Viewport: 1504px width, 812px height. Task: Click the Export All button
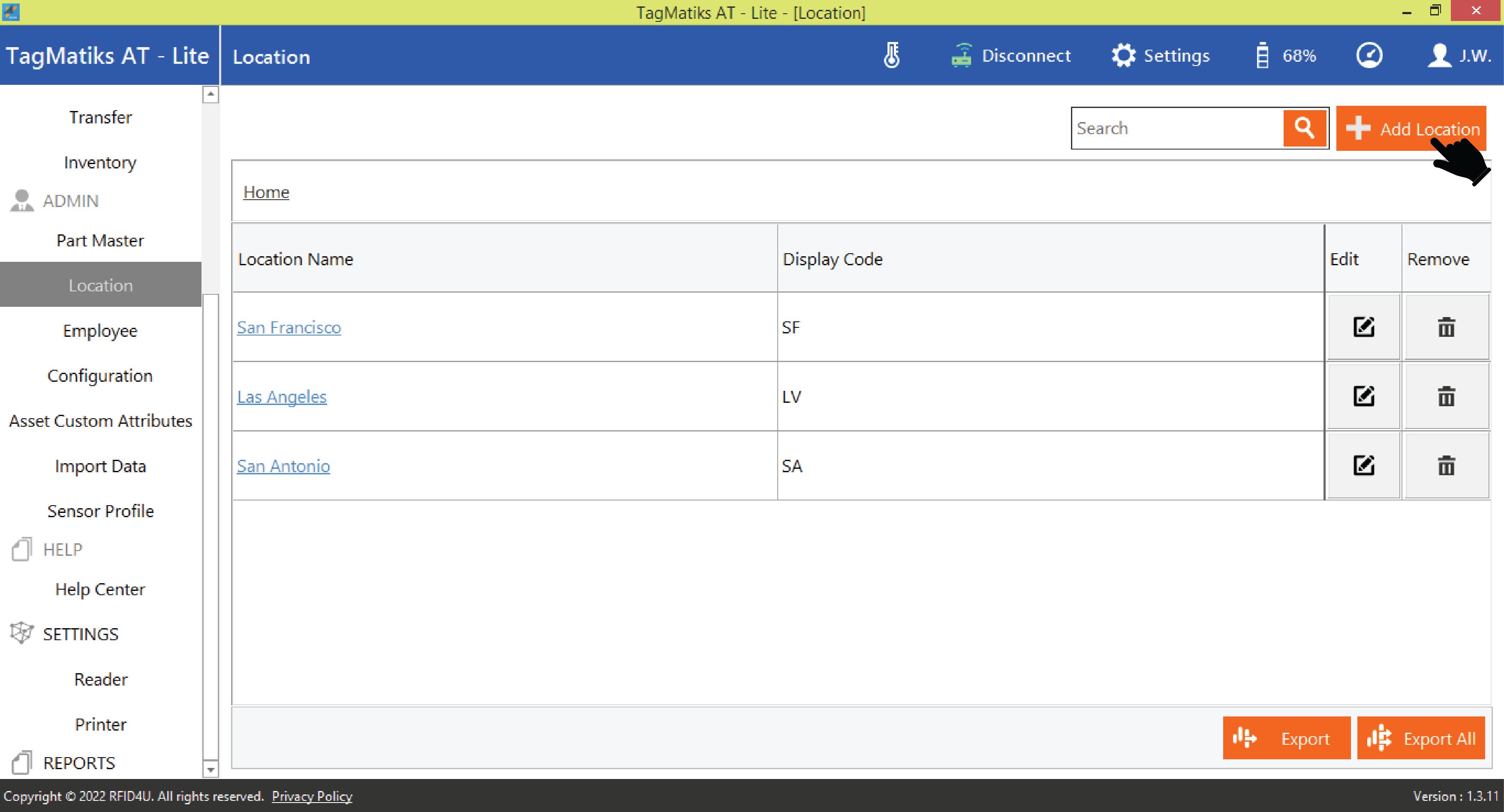click(x=1420, y=738)
